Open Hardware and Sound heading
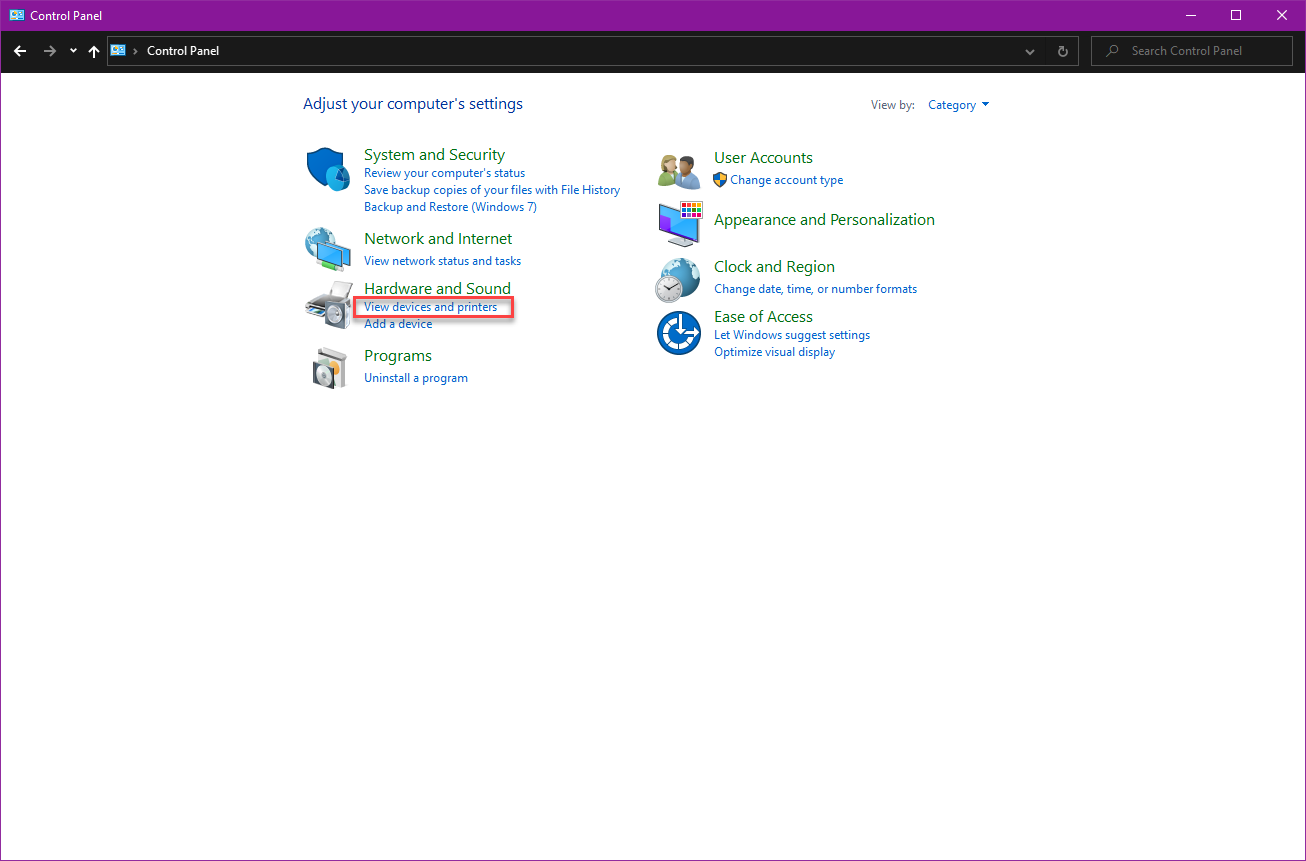Image resolution: width=1306 pixels, height=861 pixels. (437, 289)
